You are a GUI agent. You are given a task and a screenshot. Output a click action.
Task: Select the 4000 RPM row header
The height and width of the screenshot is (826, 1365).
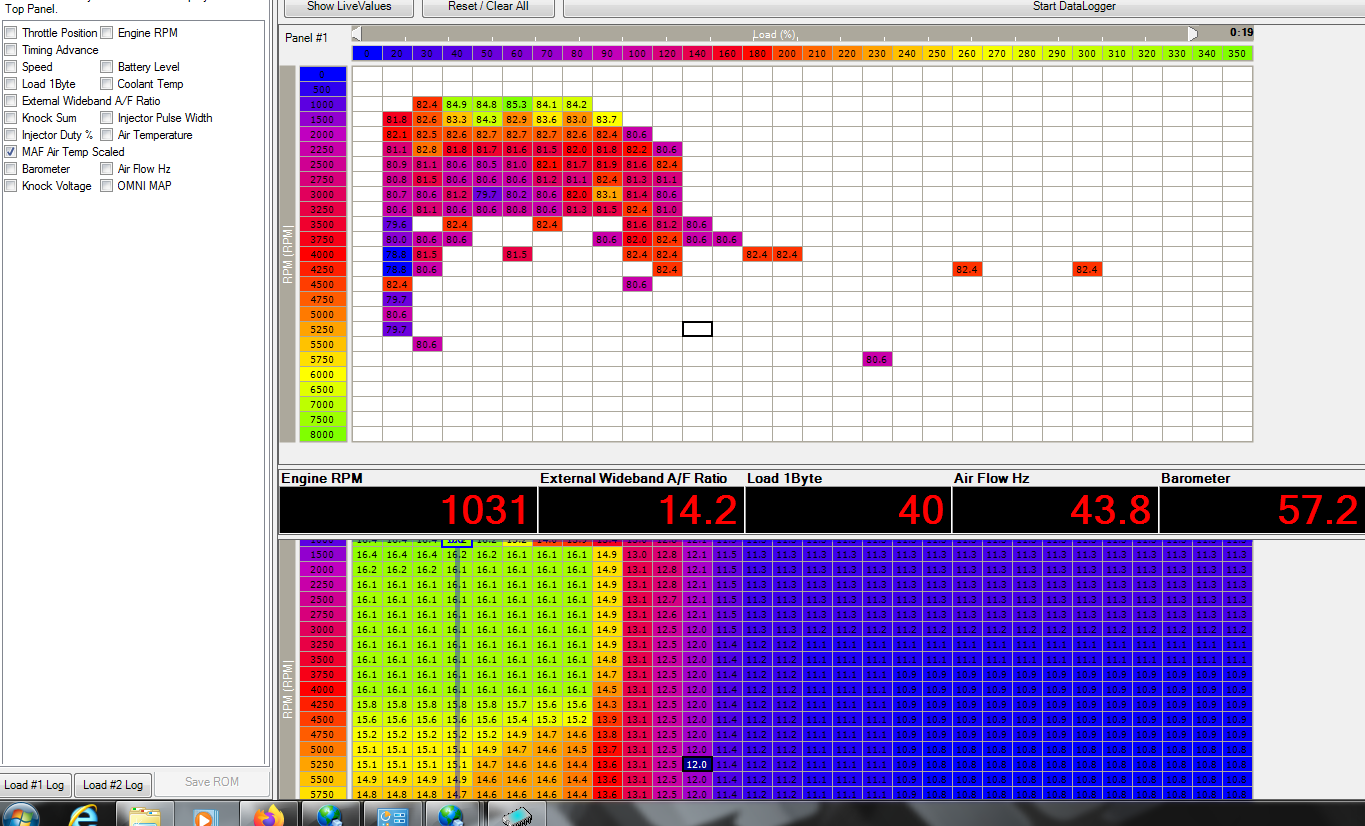pos(322,255)
